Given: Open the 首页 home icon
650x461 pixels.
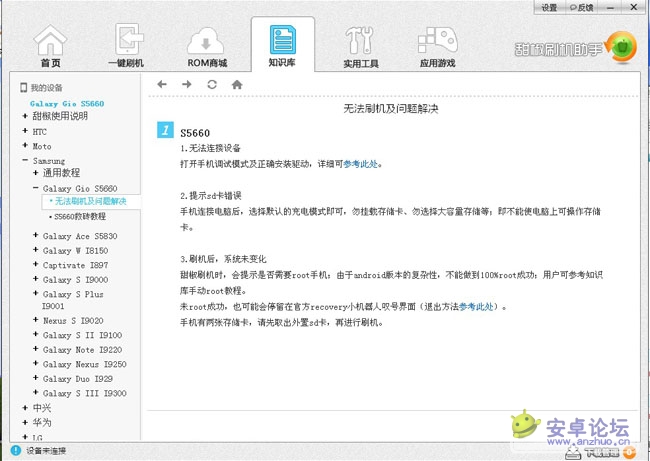Looking at the screenshot, I should tap(50, 40).
